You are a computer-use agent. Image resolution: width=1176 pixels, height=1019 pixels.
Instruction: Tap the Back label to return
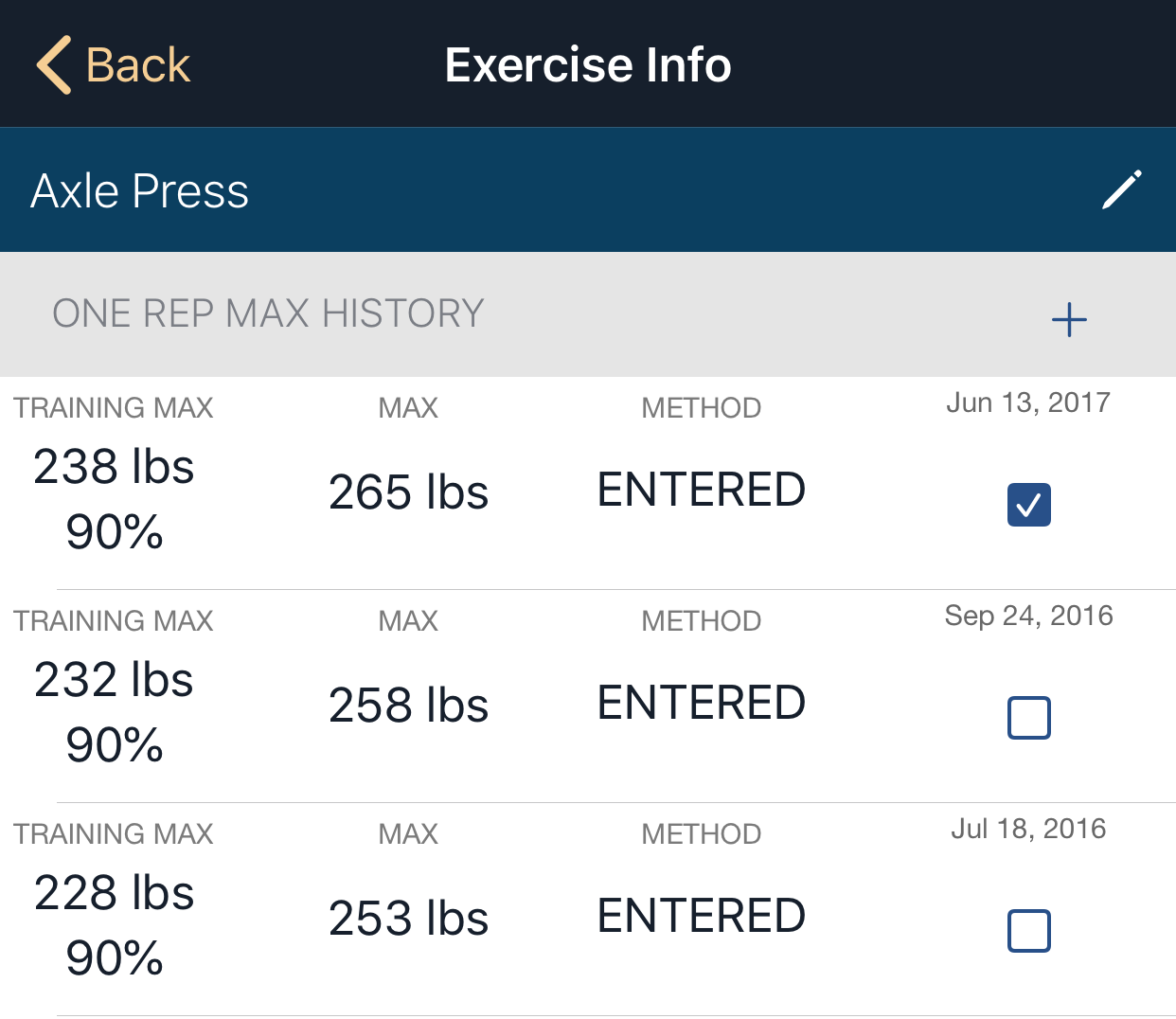138,63
